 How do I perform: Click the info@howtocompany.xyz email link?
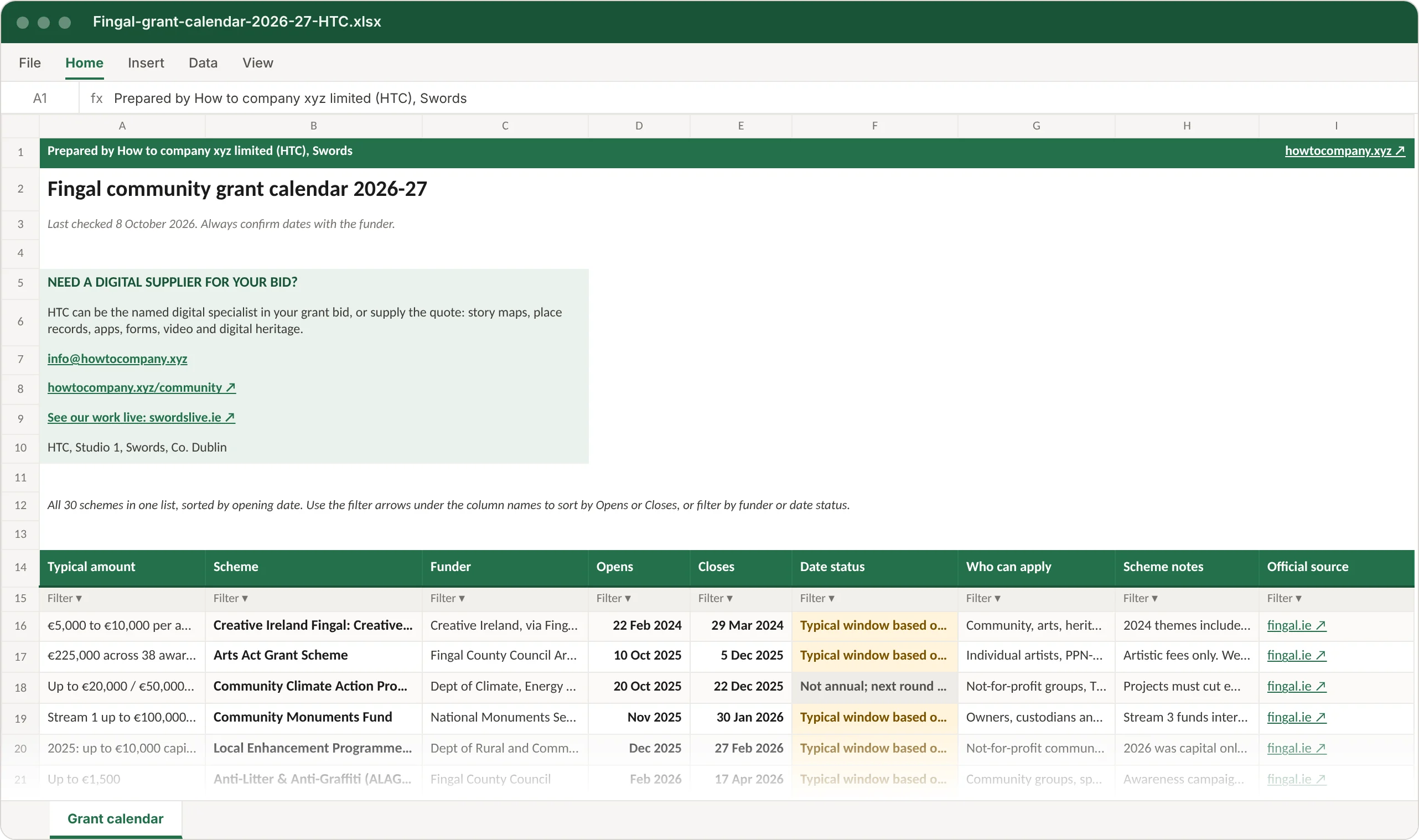click(x=117, y=359)
